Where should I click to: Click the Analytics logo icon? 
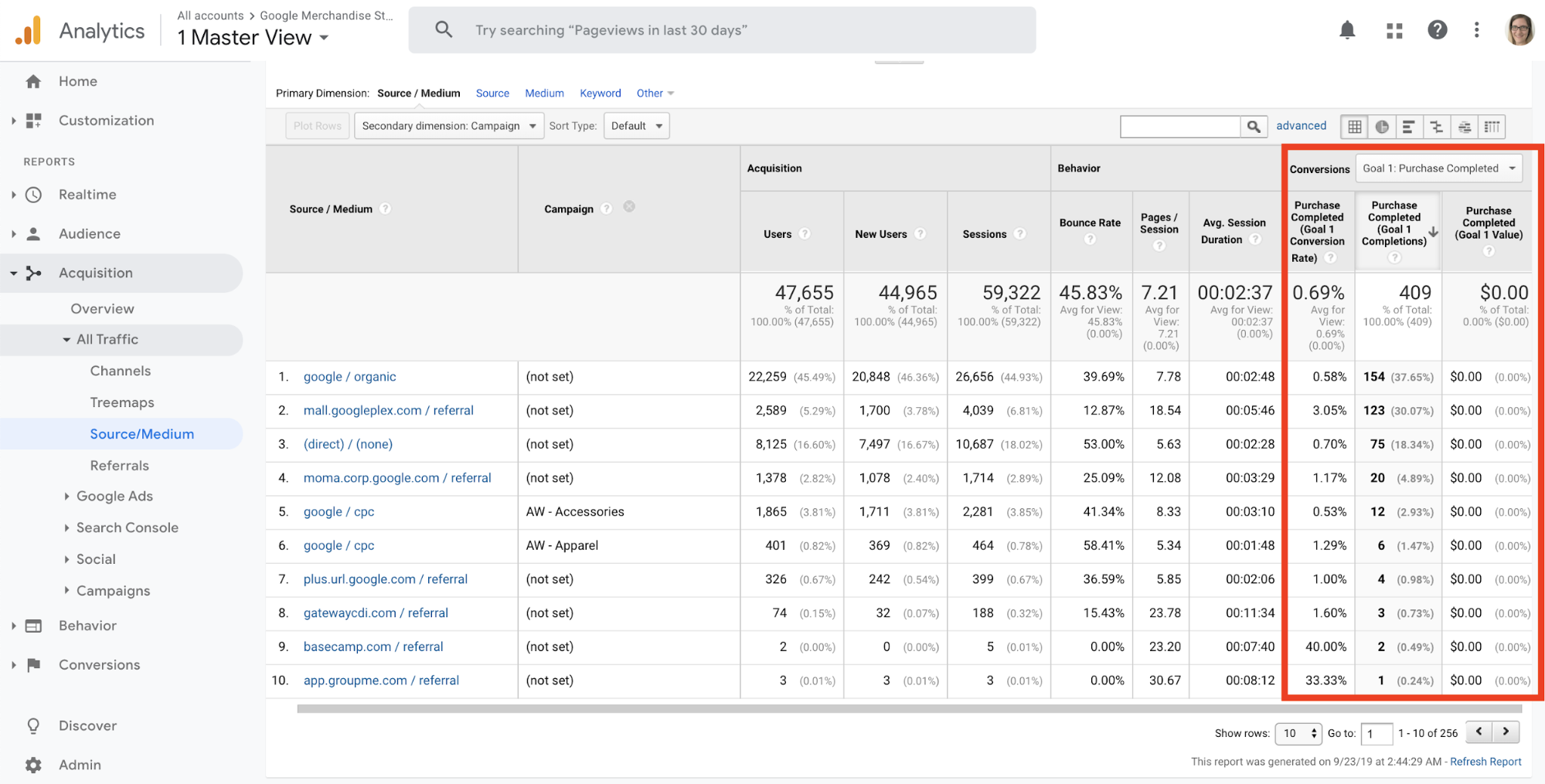tap(28, 30)
